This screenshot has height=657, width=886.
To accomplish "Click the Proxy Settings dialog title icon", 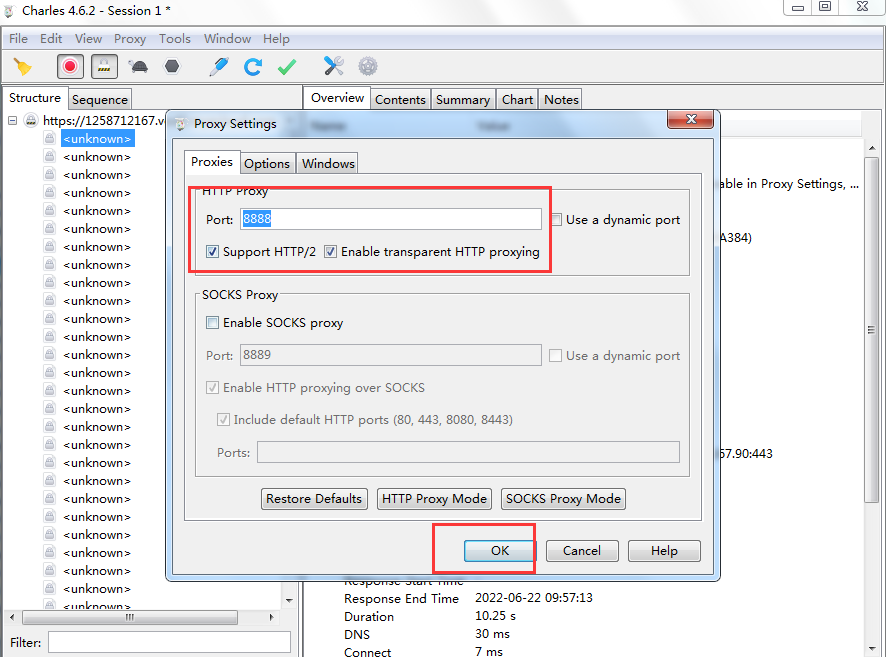I will pos(181,124).
